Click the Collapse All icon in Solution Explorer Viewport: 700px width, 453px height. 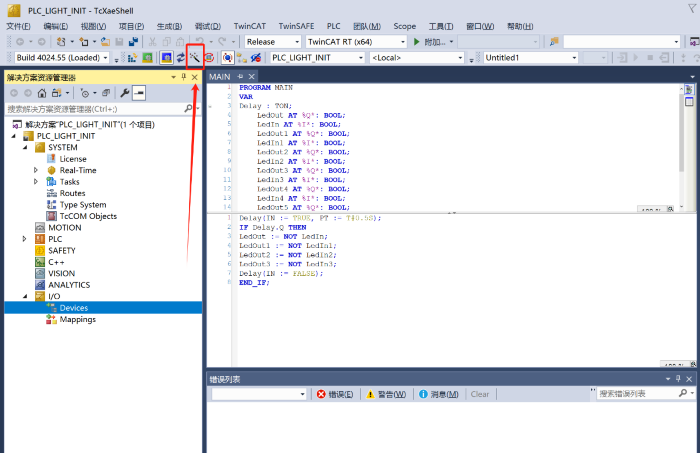coord(106,93)
